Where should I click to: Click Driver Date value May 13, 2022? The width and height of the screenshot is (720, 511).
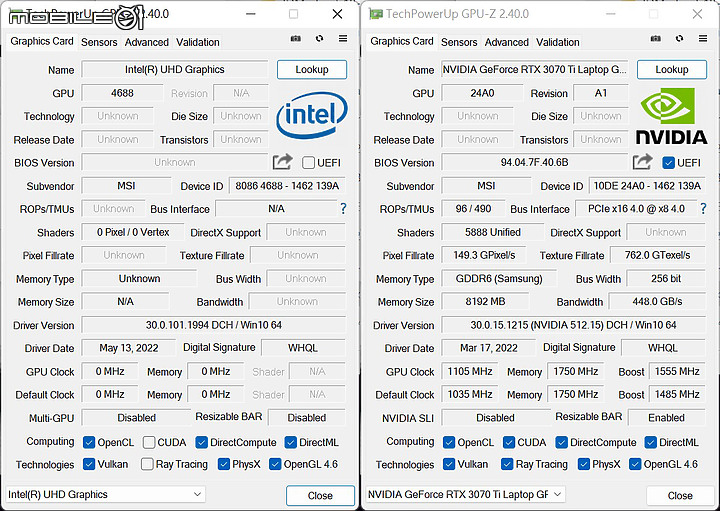(x=129, y=348)
